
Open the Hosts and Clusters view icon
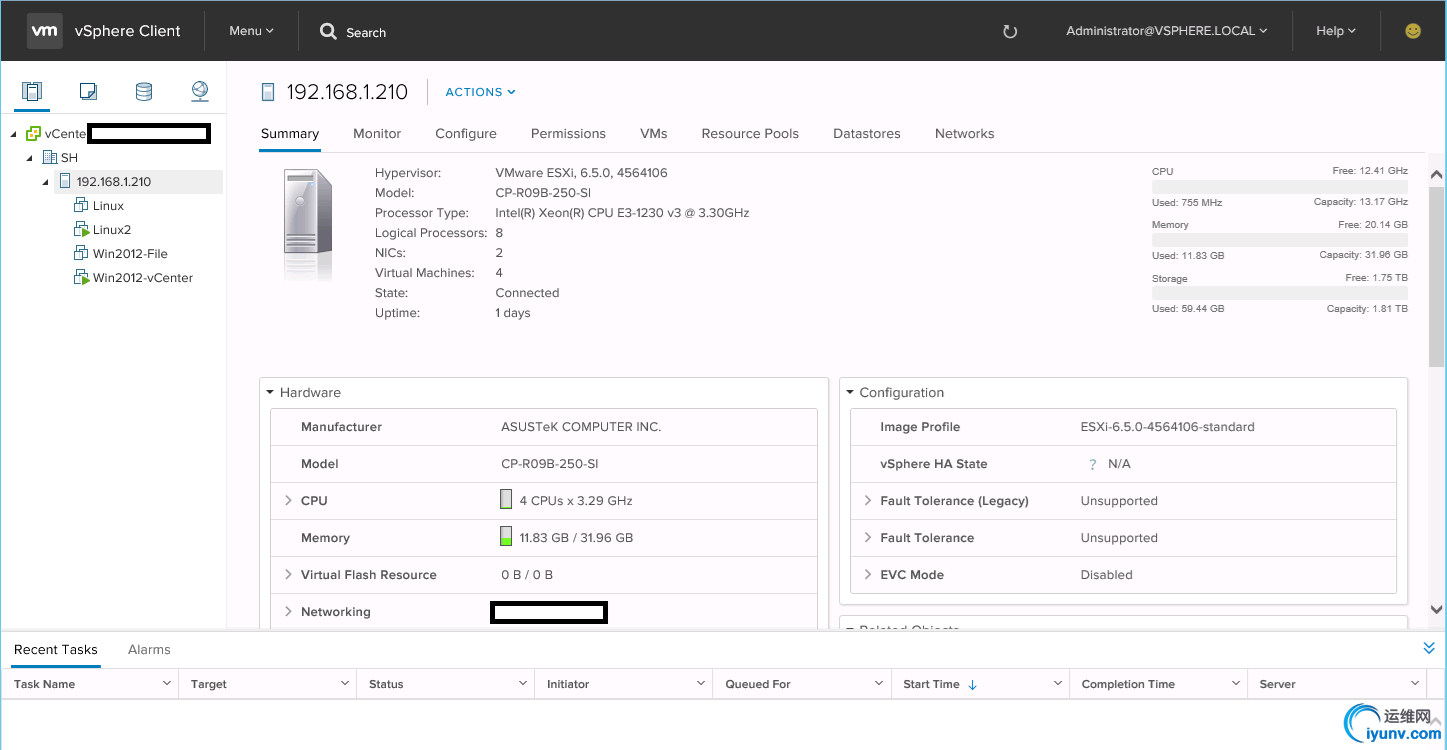(x=32, y=92)
